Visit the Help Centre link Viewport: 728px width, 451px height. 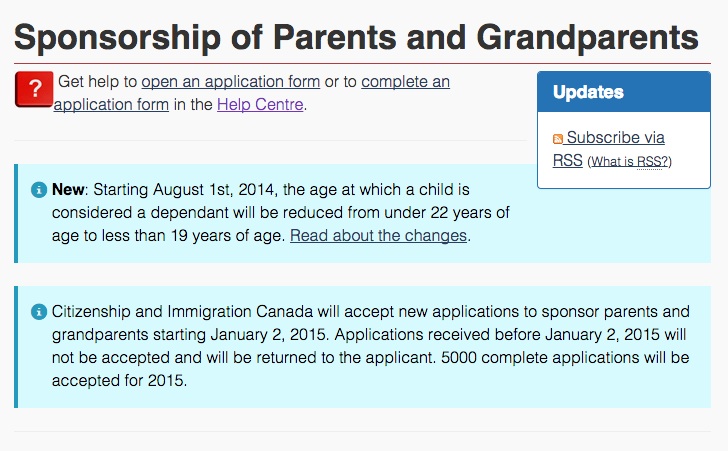260,105
